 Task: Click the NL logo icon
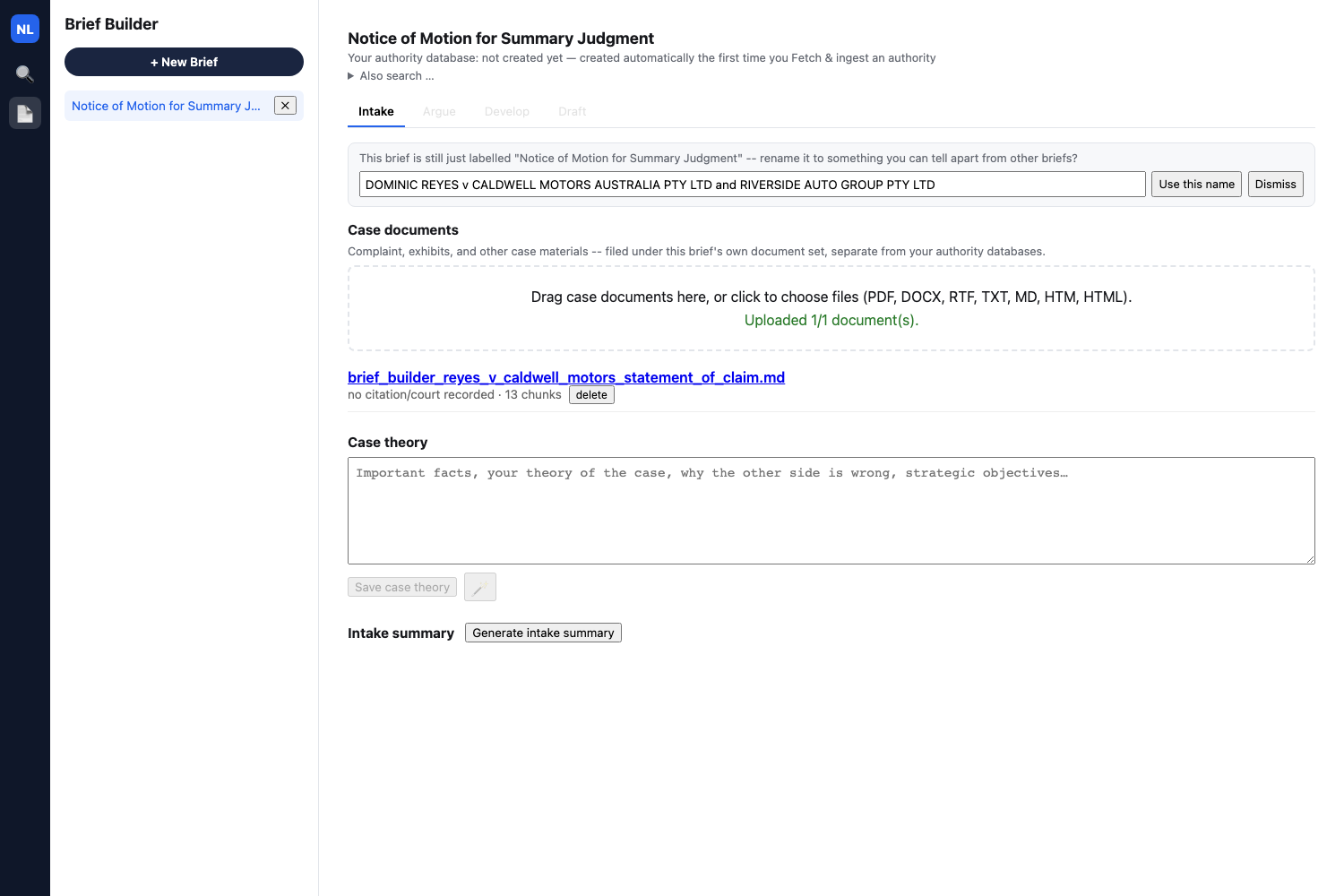25,29
